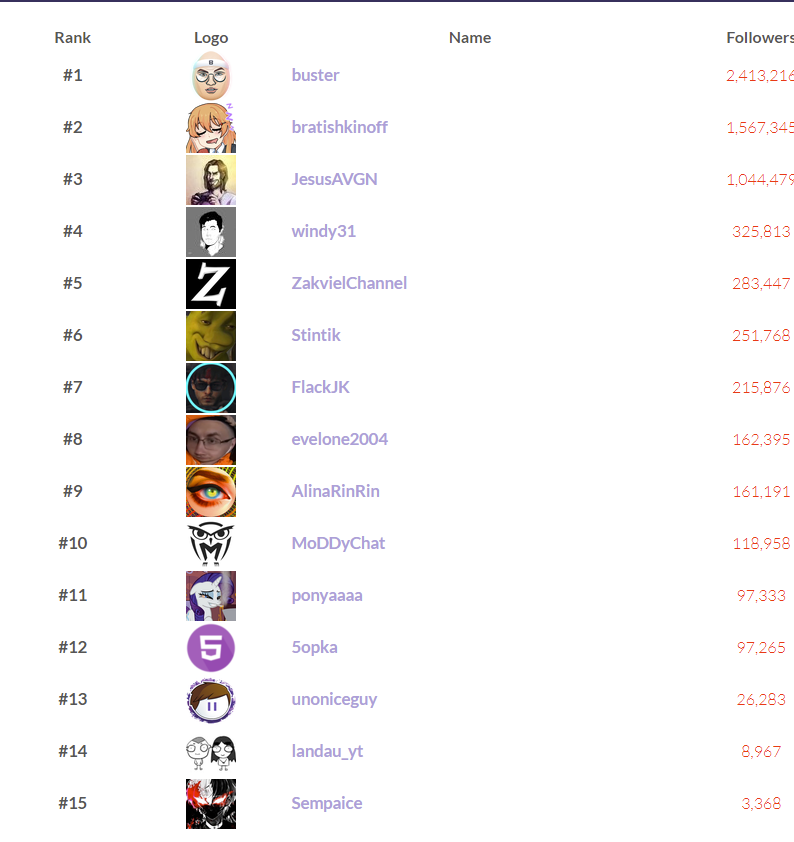Sort table by Followers column header
The width and height of the screenshot is (794, 842).
[759, 37]
